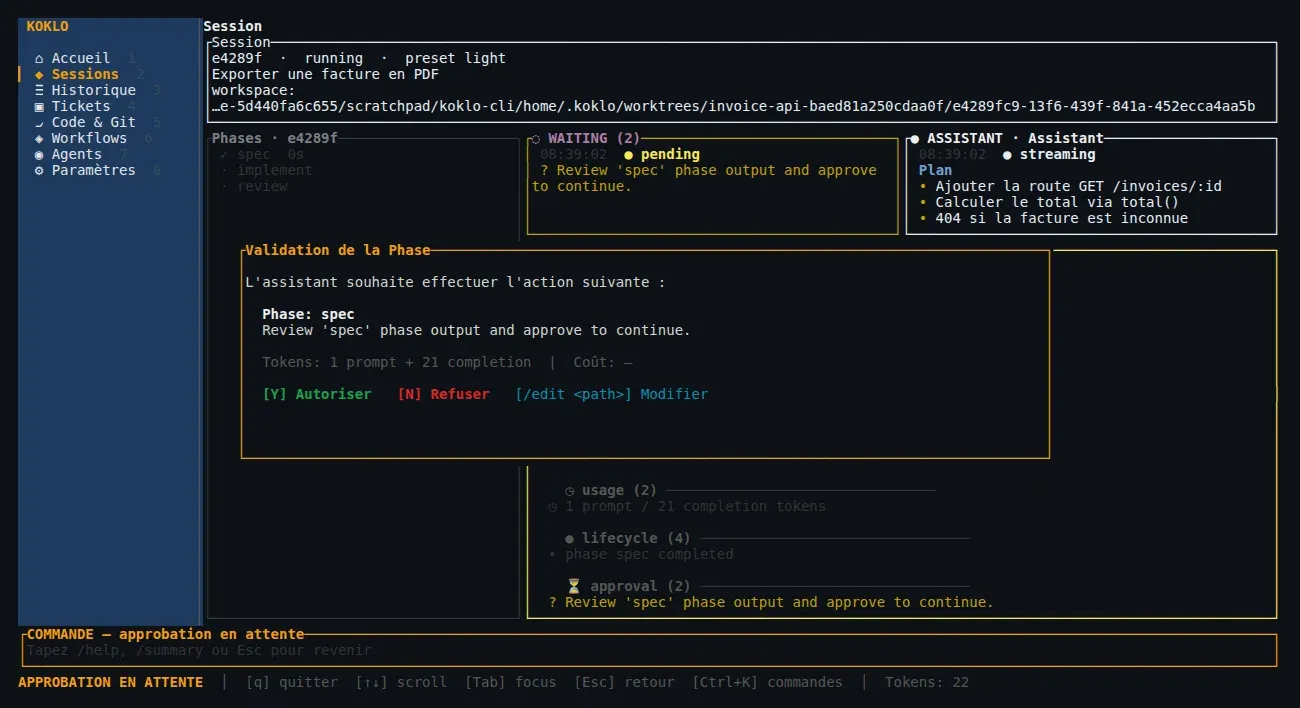
Task: Click the white streaming status dot
Action: (1007, 154)
